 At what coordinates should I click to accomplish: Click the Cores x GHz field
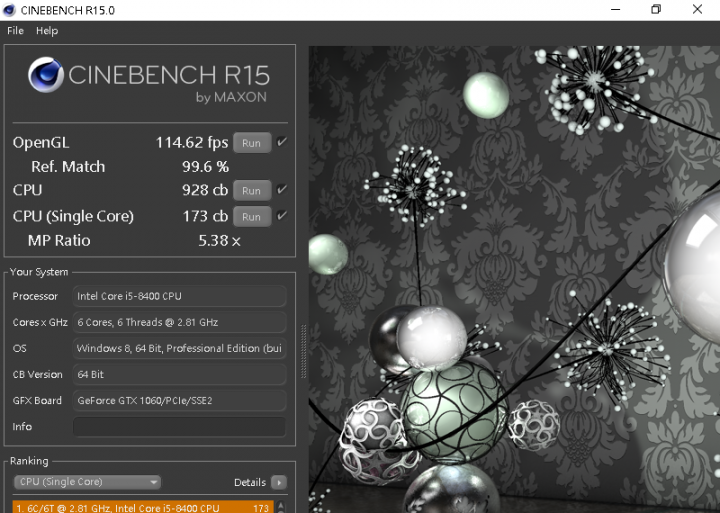point(180,322)
